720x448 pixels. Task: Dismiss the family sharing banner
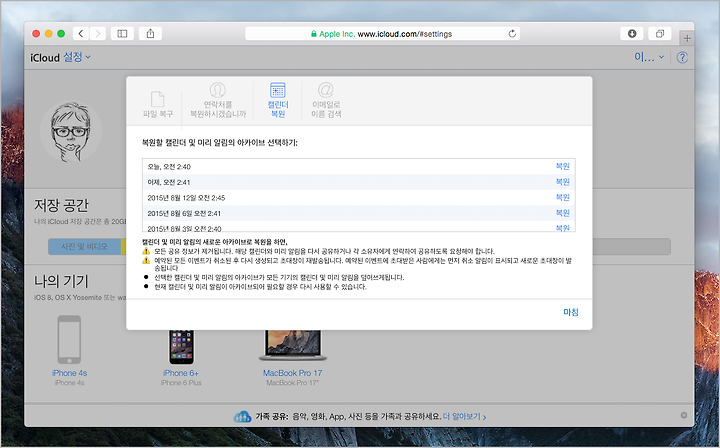point(684,415)
